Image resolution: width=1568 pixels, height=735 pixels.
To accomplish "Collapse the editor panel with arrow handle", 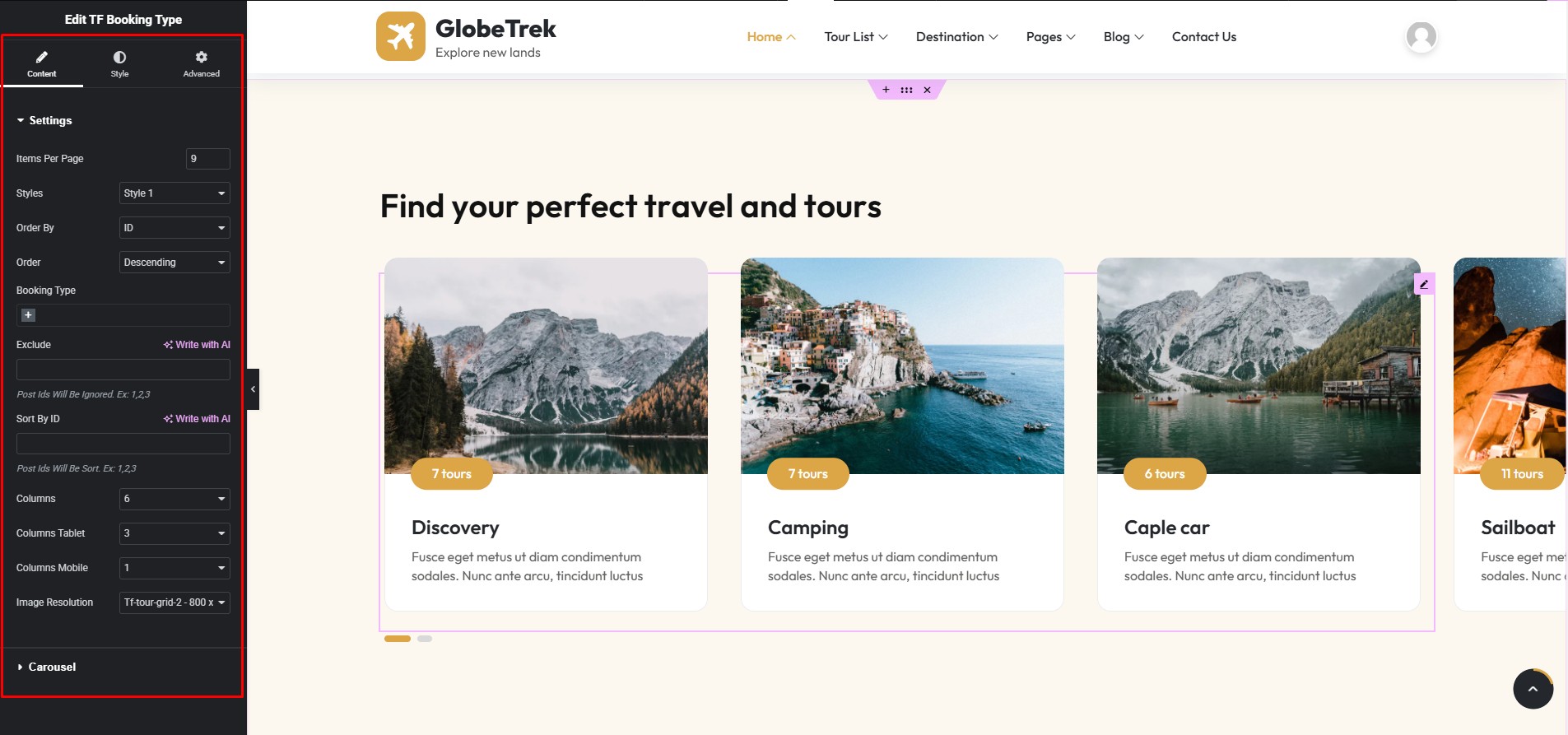I will [x=254, y=389].
